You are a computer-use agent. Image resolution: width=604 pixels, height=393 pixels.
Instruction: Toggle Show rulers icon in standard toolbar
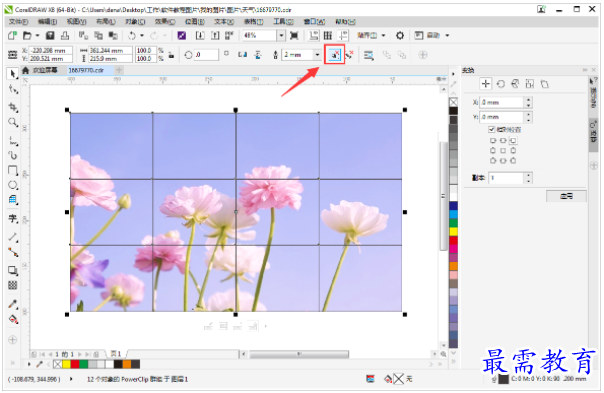click(x=314, y=35)
